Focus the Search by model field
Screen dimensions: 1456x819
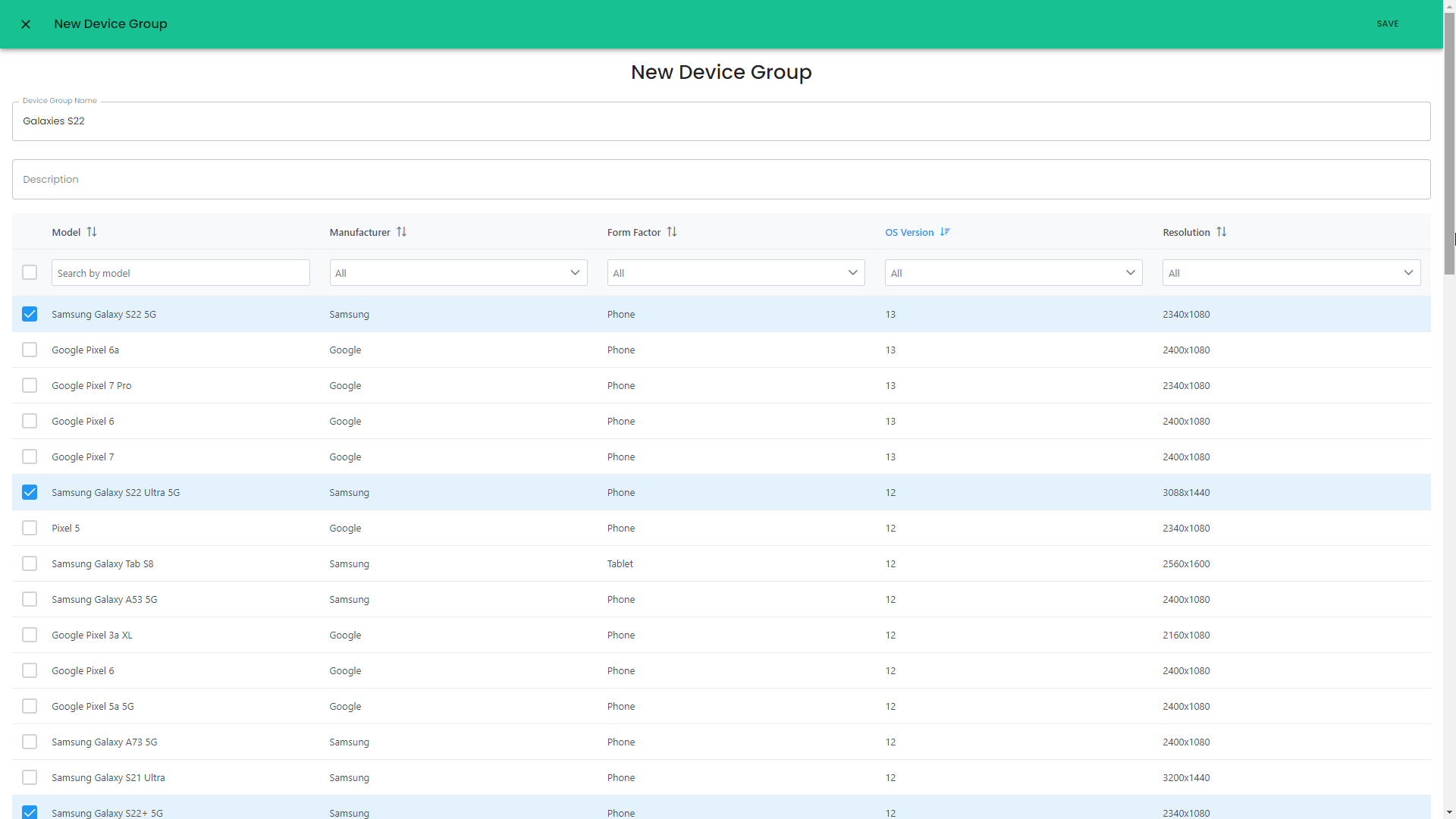pos(180,273)
